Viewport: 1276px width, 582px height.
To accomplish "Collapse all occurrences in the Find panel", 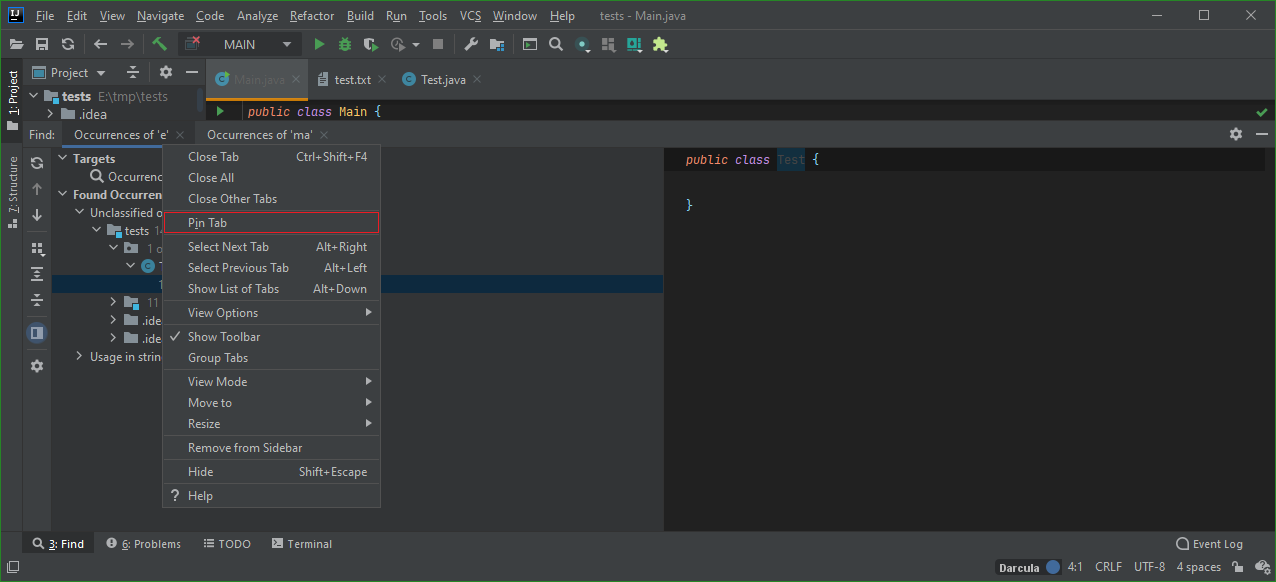I will point(36,300).
